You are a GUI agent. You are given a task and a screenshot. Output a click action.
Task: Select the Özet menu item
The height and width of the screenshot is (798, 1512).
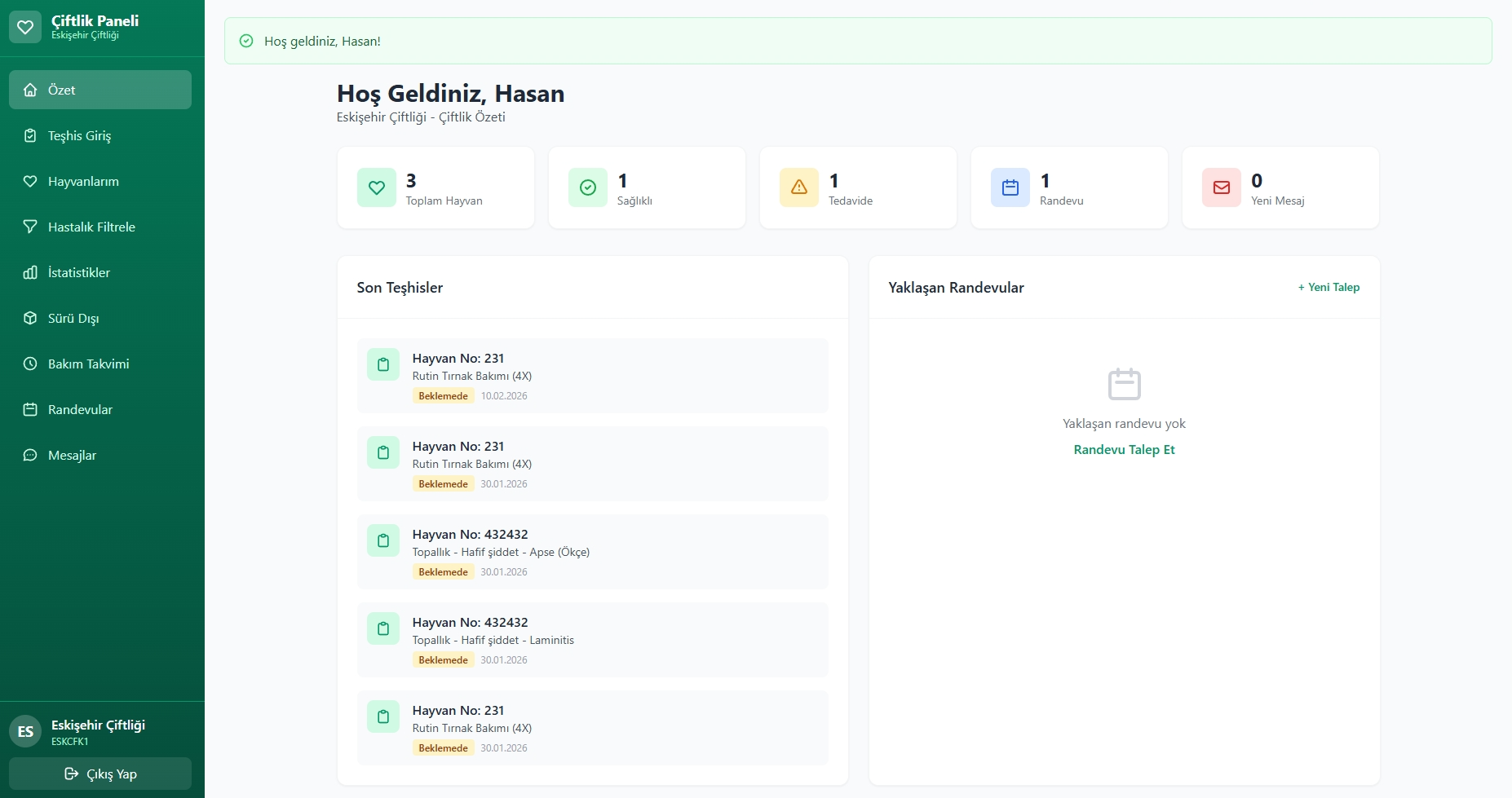[99, 90]
